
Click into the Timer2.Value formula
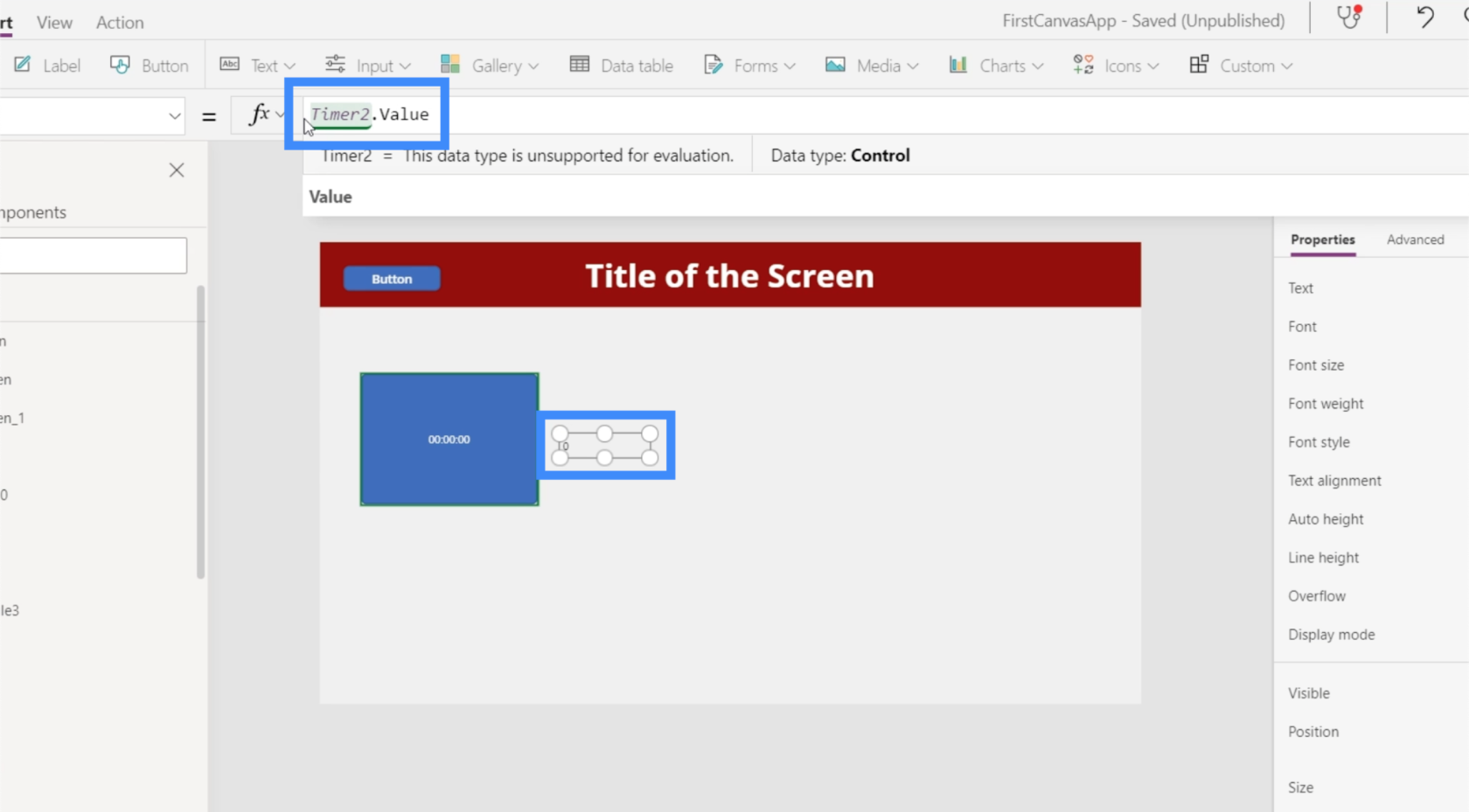[370, 115]
